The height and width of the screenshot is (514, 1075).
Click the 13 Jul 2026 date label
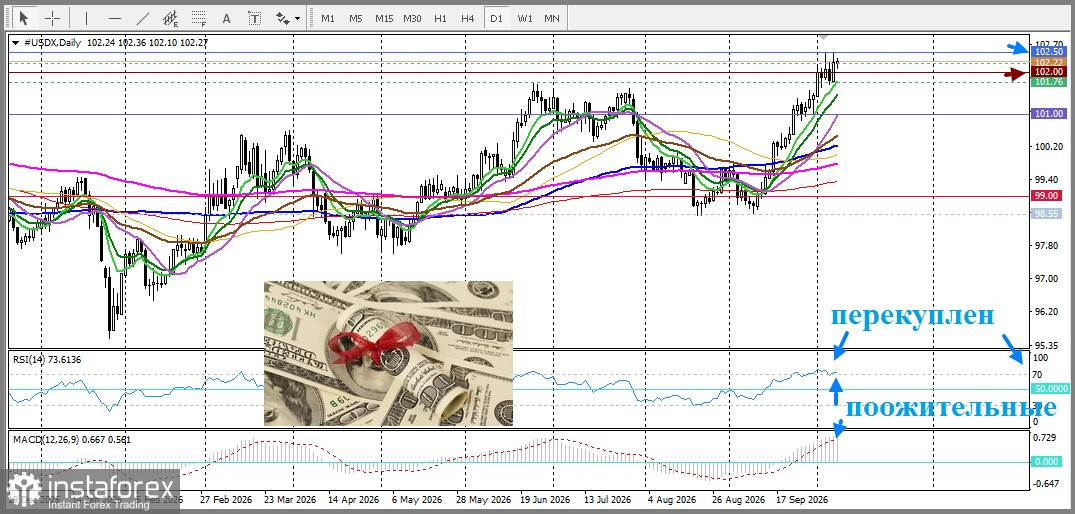coord(609,500)
